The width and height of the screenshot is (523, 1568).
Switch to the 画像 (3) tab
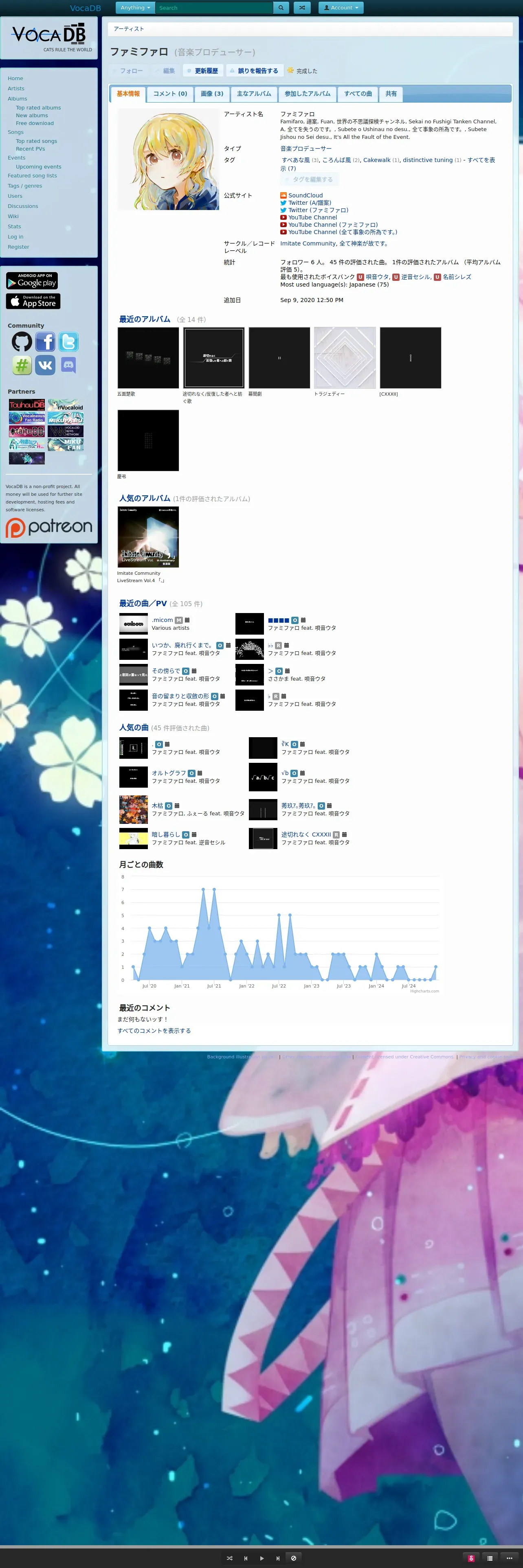click(x=212, y=94)
